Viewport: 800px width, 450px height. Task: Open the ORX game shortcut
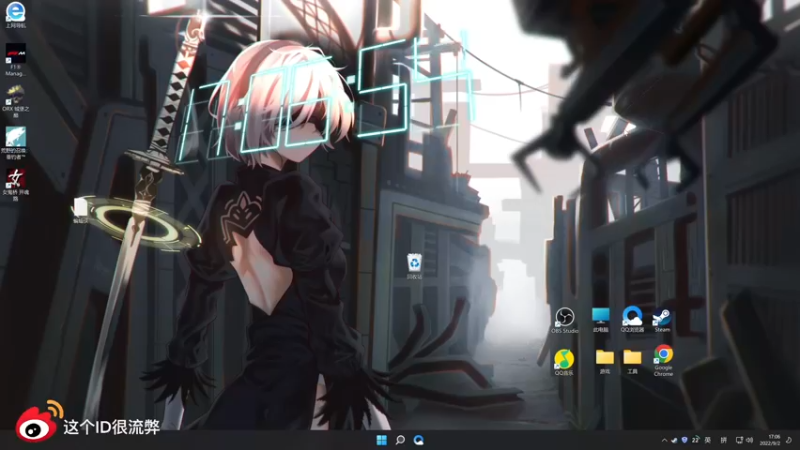[16, 101]
